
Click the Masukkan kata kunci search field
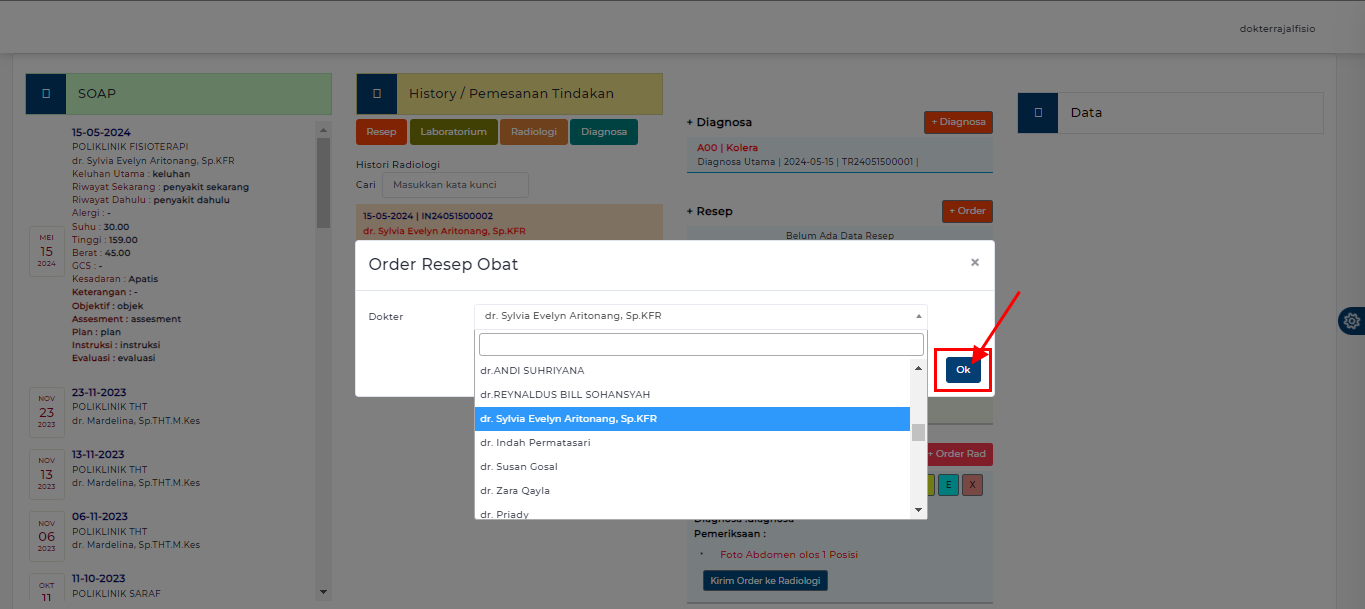tap(454, 184)
